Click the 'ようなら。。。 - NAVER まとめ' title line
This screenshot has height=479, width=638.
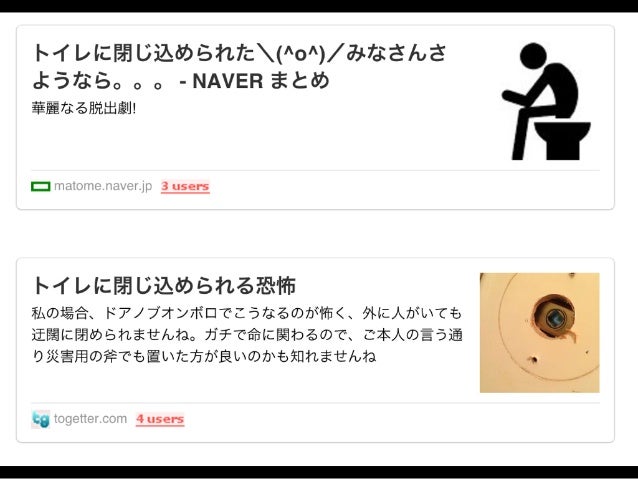(181, 80)
